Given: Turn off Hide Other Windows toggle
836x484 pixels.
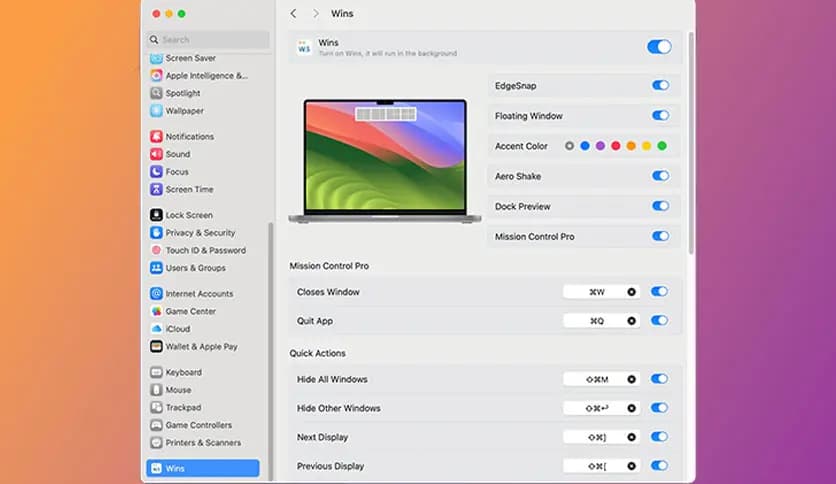Looking at the screenshot, I should [x=659, y=408].
